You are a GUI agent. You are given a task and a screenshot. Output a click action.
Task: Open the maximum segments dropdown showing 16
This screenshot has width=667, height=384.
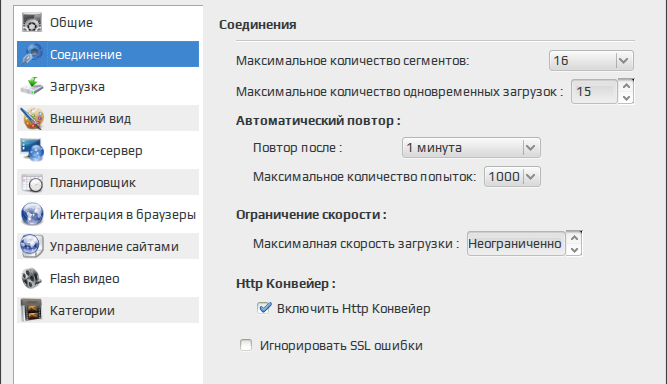(591, 60)
